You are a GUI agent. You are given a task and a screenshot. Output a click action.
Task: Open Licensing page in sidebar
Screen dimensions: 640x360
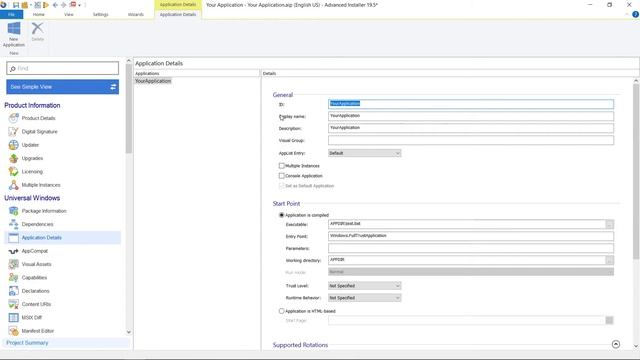click(x=32, y=171)
